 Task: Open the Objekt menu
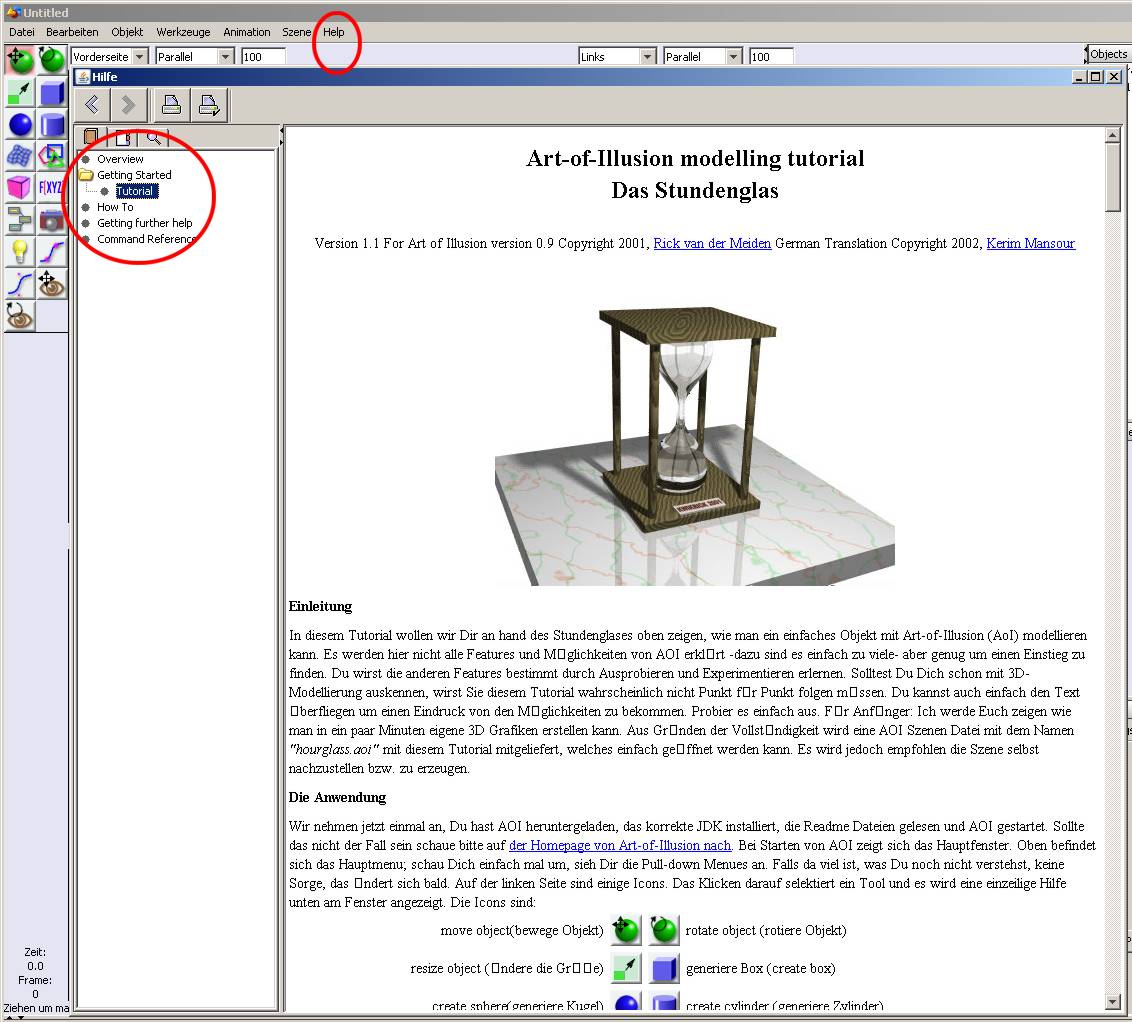pyautogui.click(x=127, y=32)
